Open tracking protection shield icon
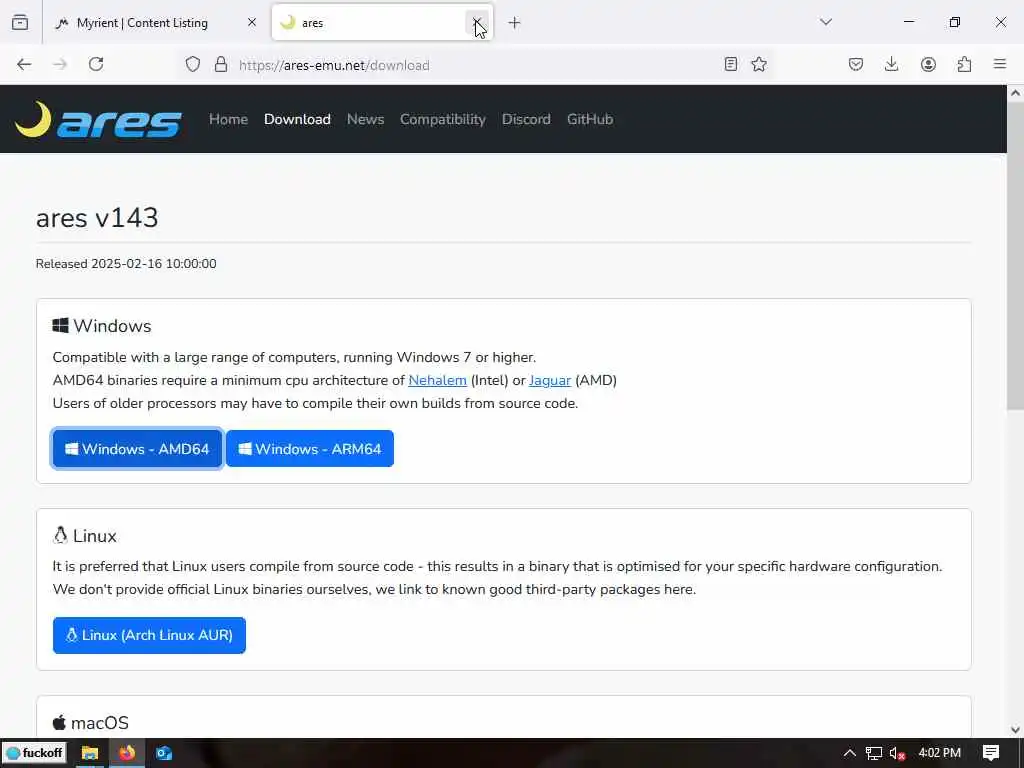This screenshot has height=768, width=1024. (193, 64)
